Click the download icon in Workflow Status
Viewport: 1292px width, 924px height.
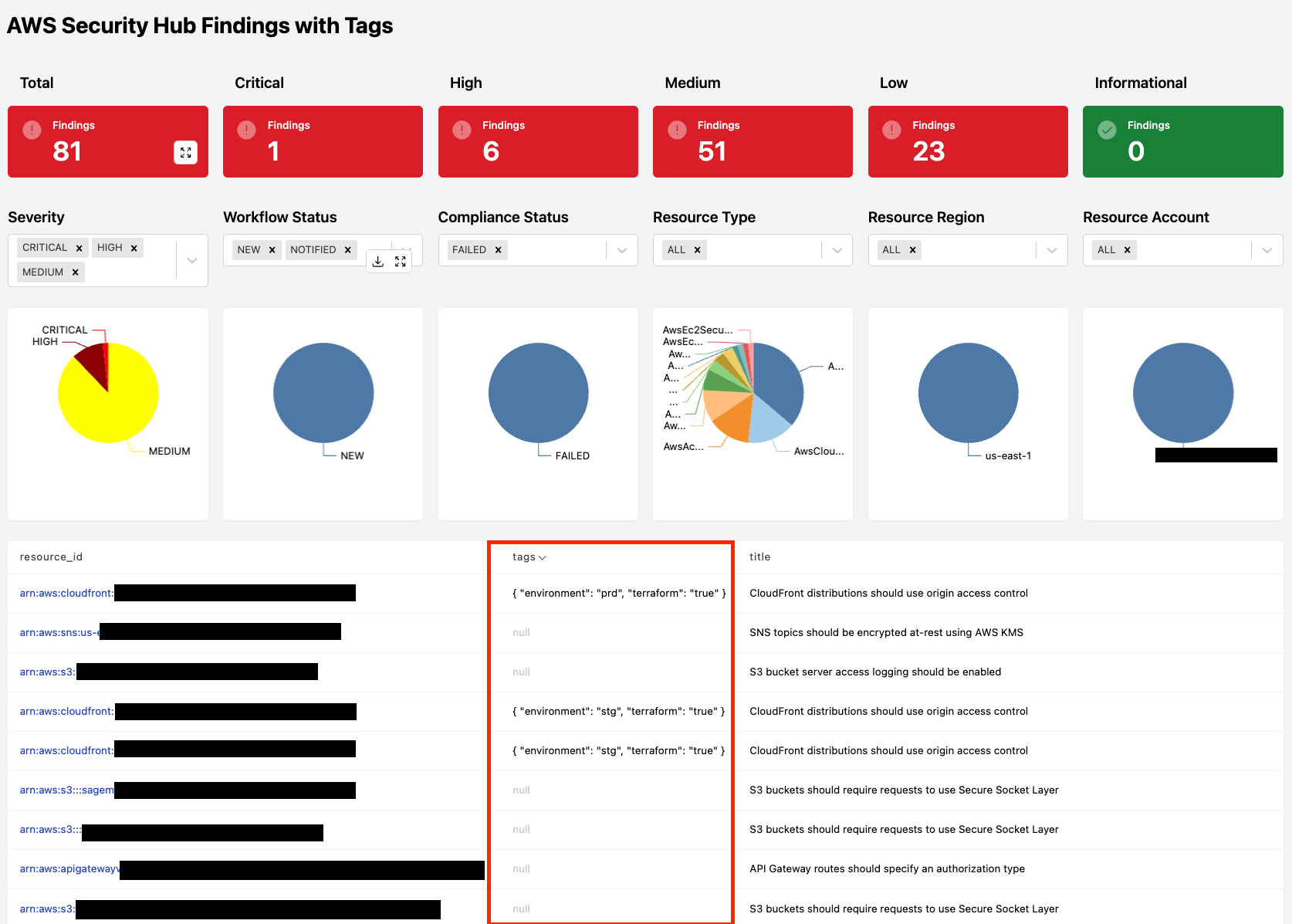[378, 262]
